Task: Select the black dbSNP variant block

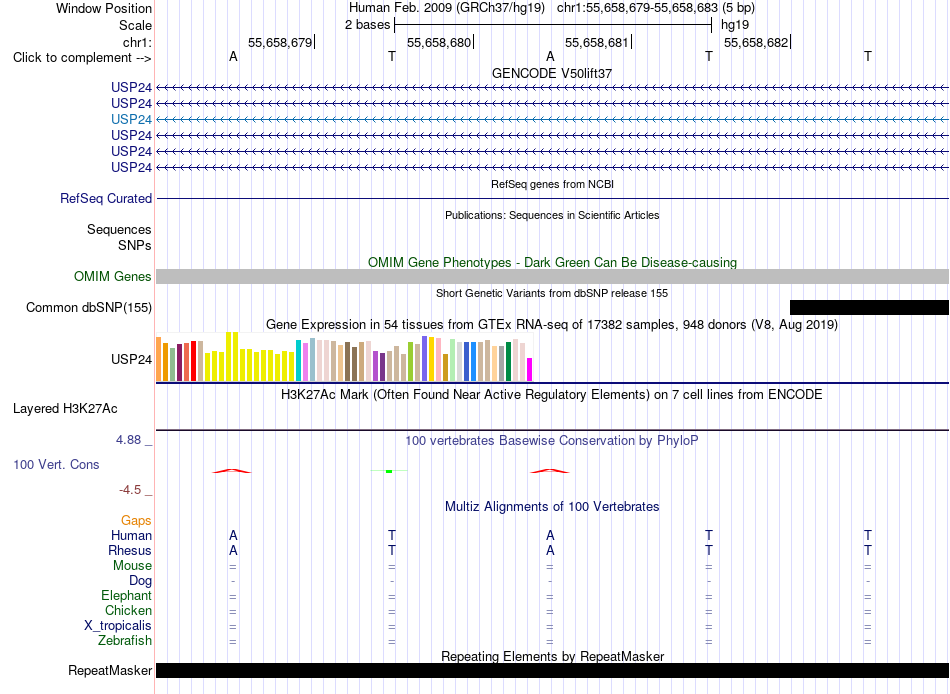Action: pyautogui.click(x=869, y=307)
